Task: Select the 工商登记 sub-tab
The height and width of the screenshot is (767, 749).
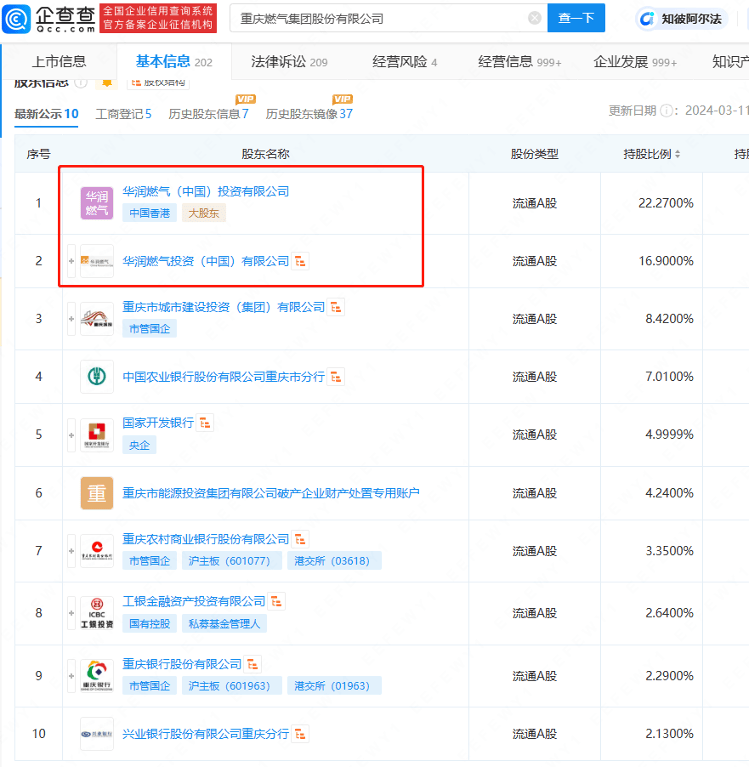Action: 123,114
